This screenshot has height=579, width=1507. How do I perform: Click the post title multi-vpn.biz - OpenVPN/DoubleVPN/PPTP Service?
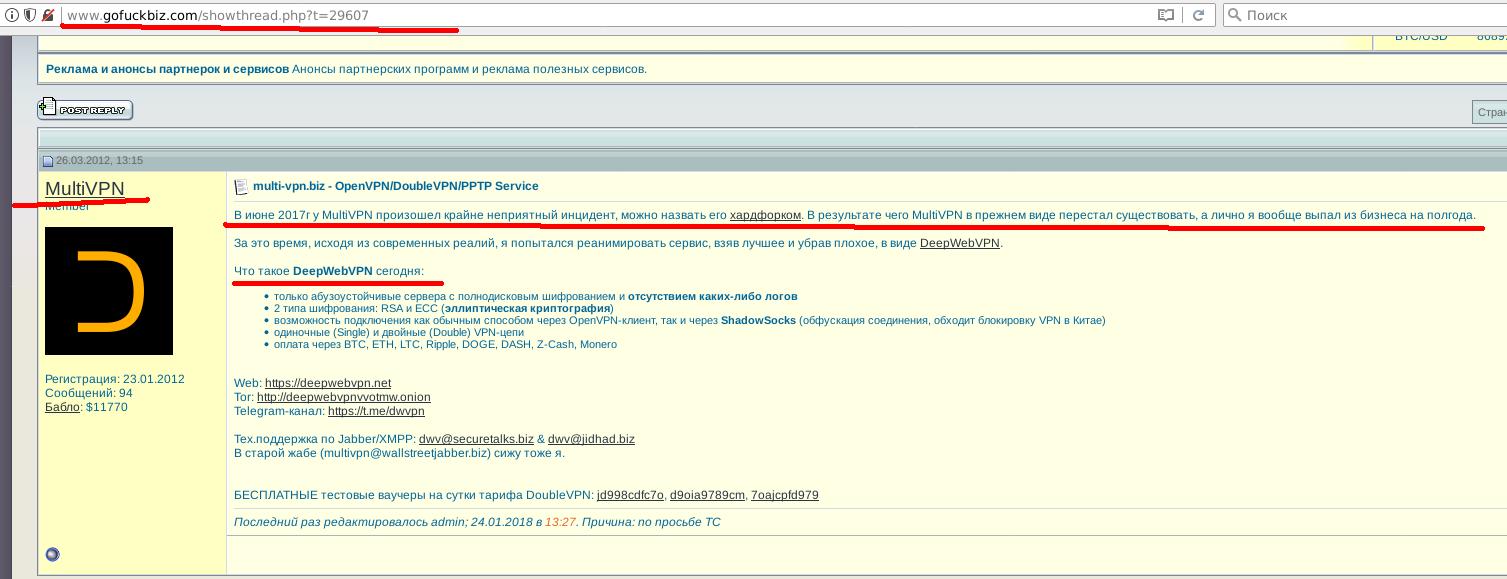[396, 186]
